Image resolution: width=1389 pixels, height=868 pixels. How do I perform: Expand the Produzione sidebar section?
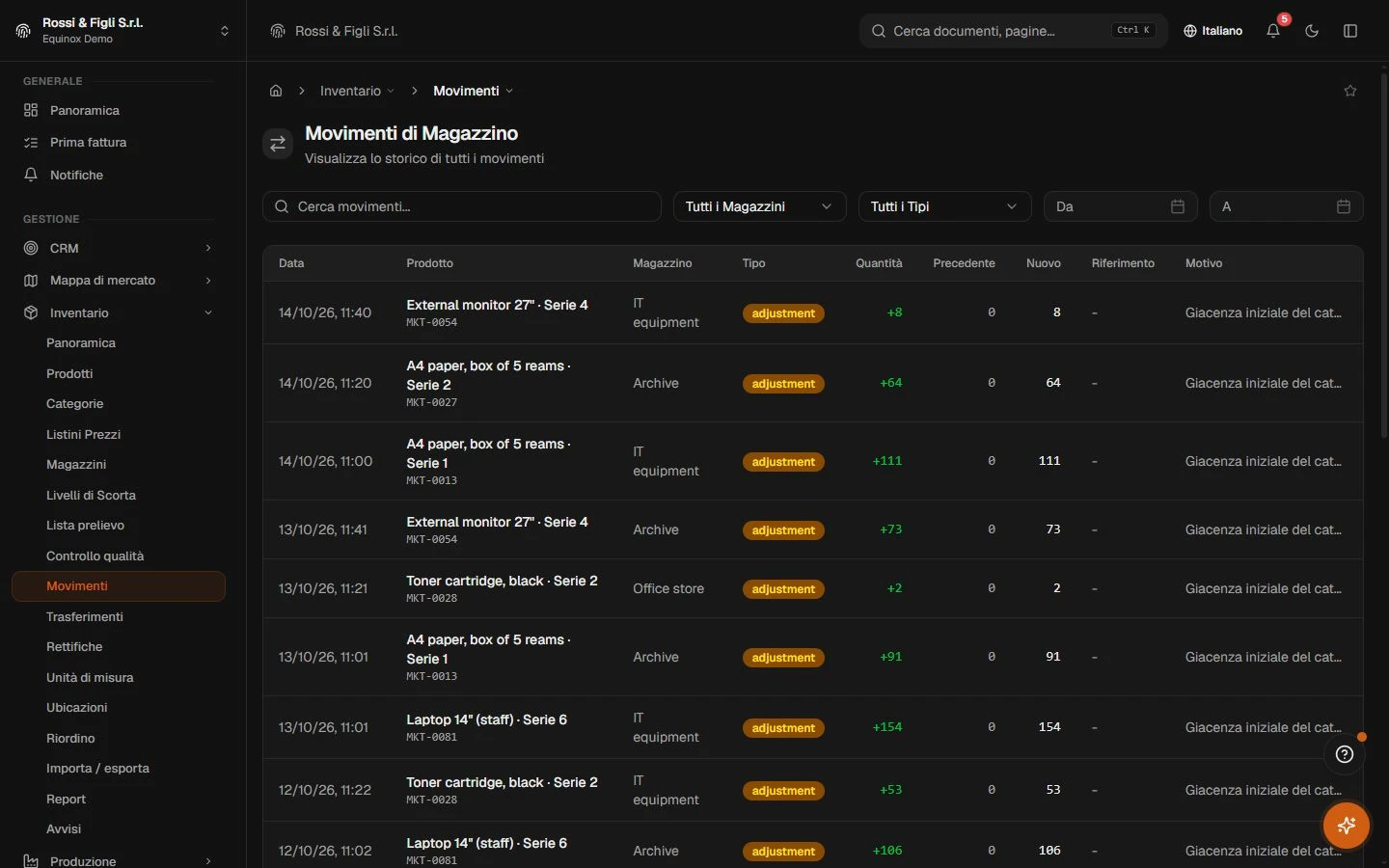coord(119,860)
